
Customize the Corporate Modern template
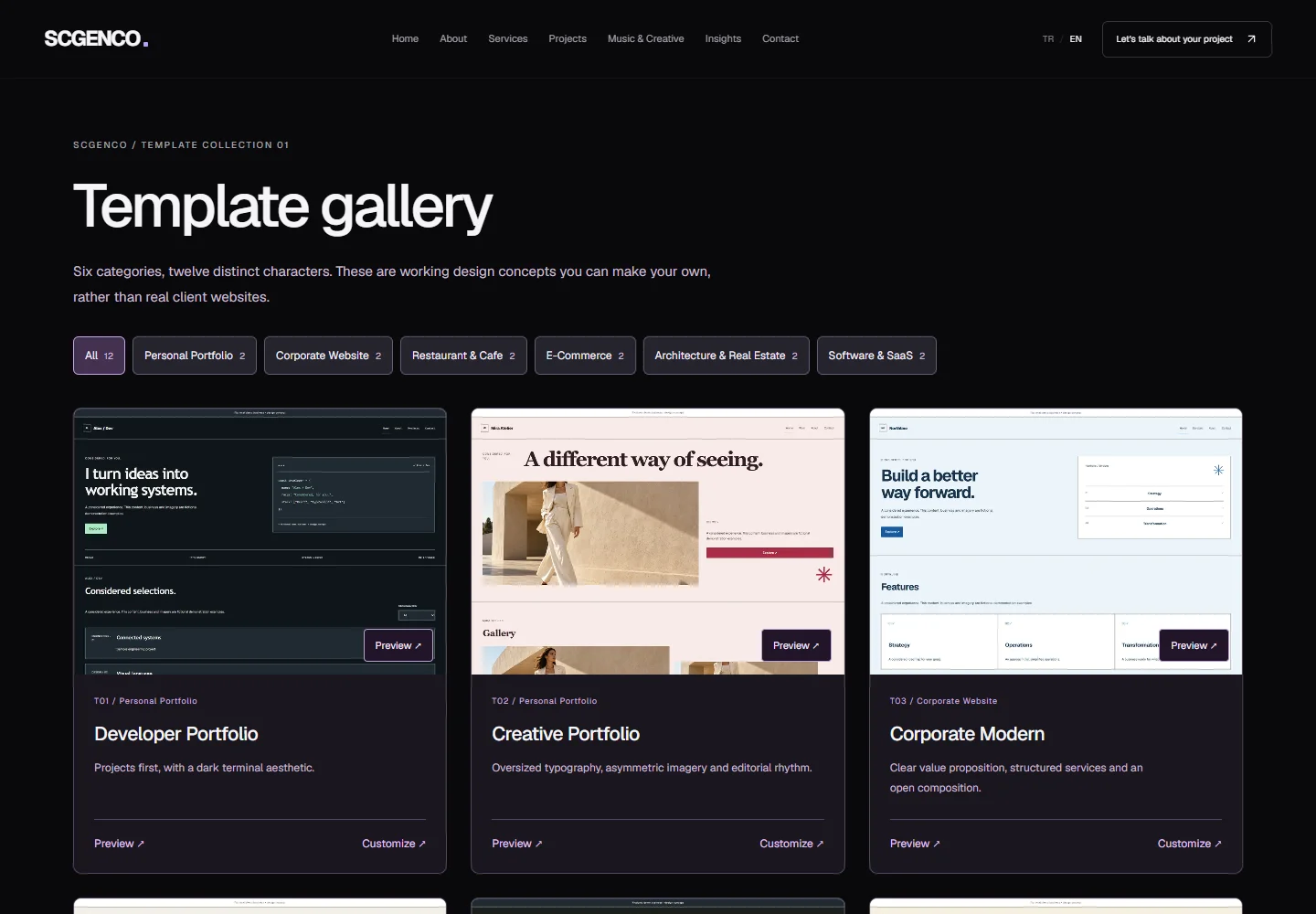[1189, 844]
